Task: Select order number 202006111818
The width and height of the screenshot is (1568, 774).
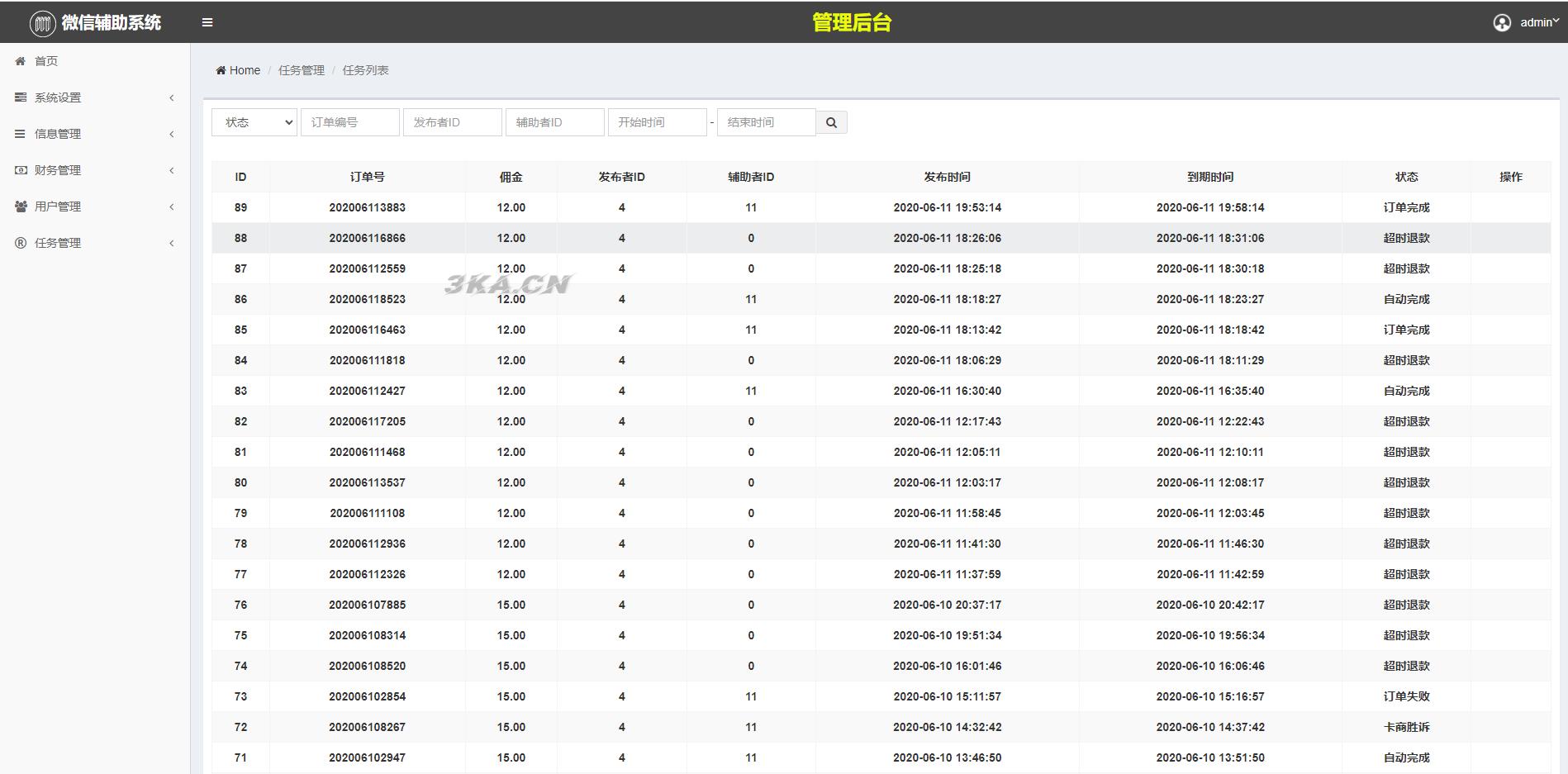Action: (x=368, y=360)
